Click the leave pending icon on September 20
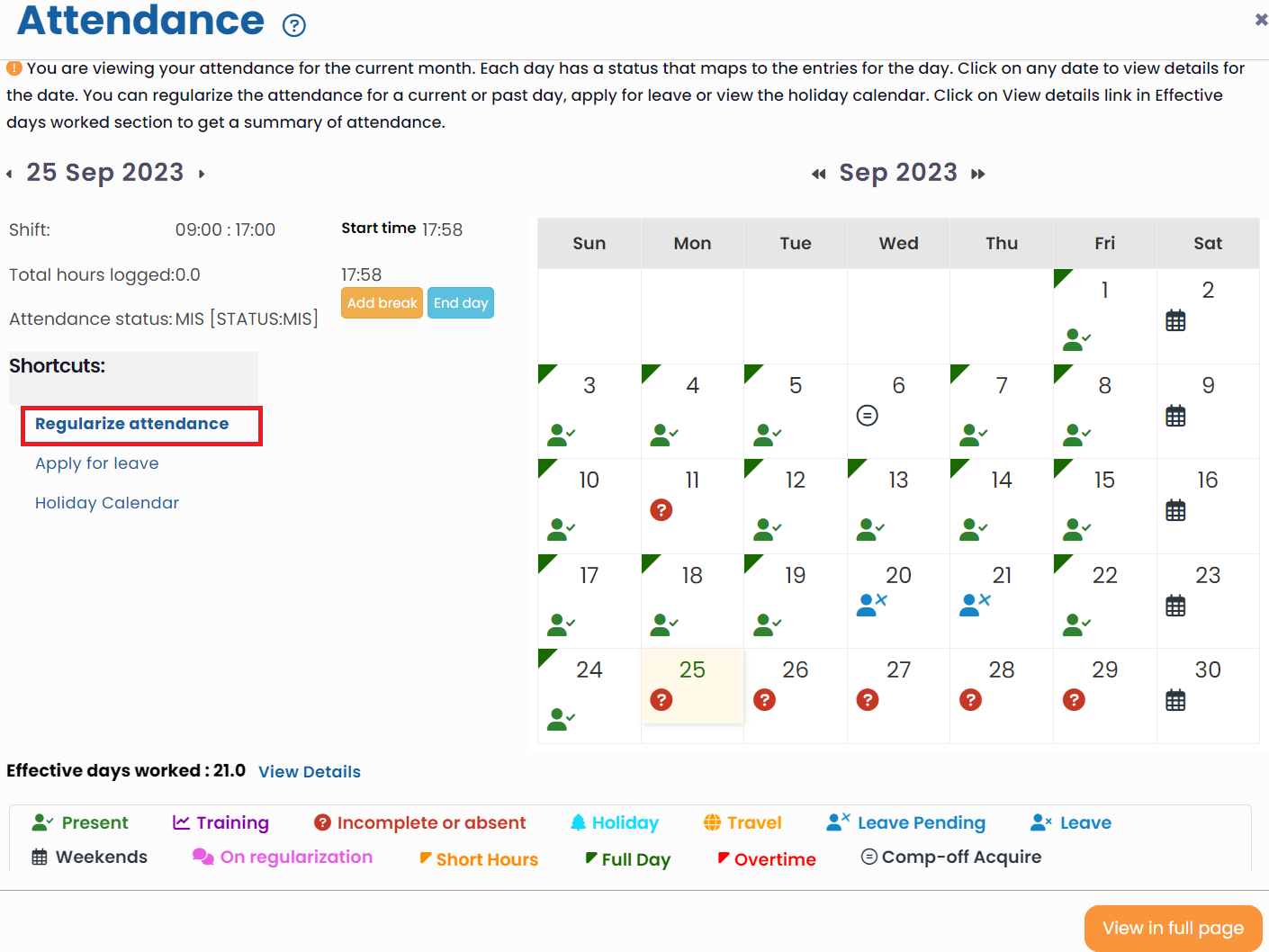 click(871, 605)
